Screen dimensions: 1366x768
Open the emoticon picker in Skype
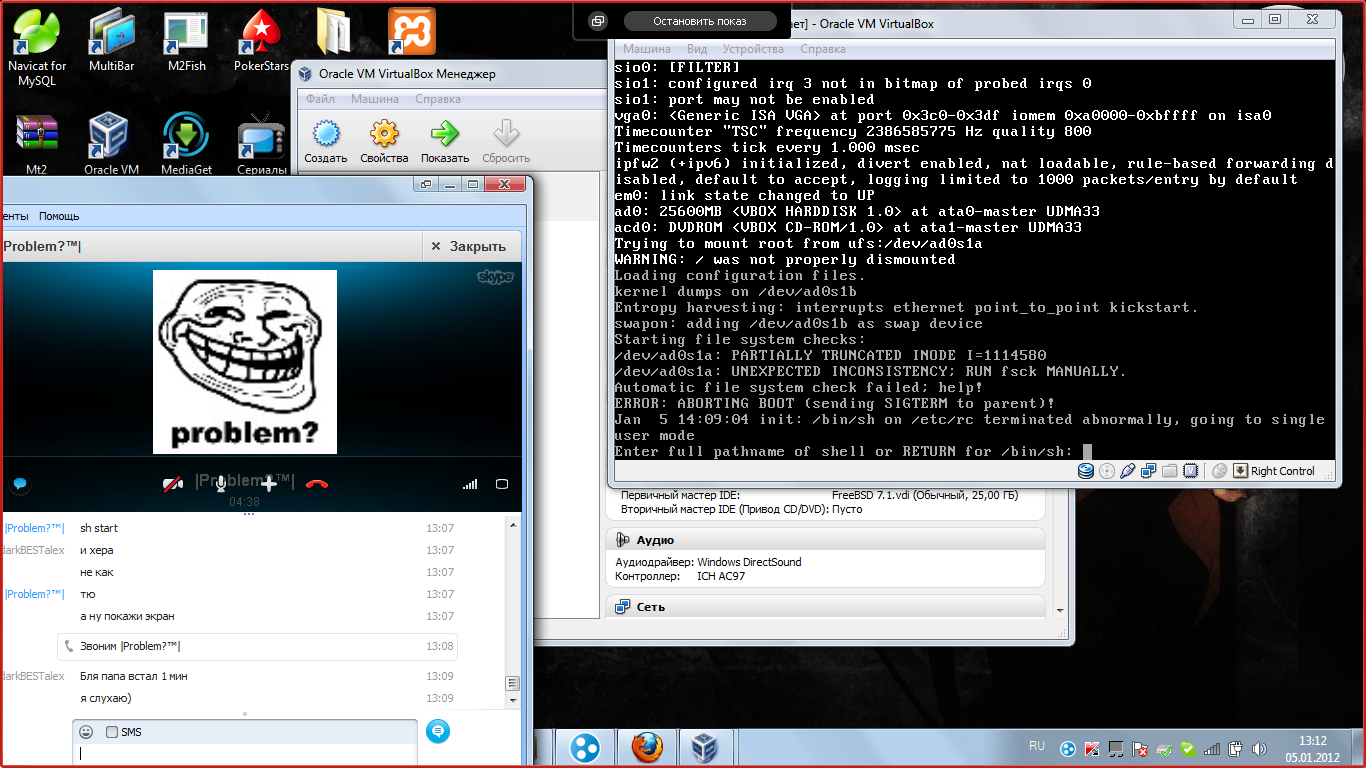87,732
